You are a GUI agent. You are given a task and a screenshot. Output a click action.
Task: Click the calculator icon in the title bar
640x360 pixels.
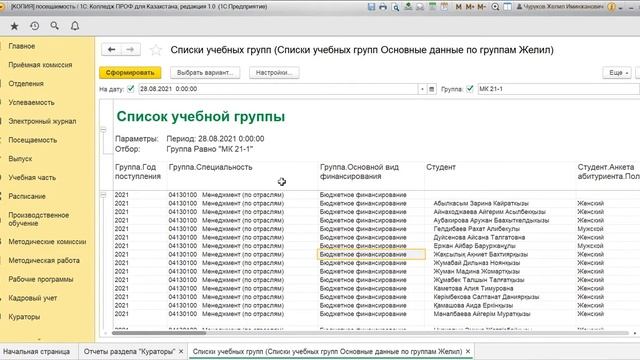(x=432, y=7)
